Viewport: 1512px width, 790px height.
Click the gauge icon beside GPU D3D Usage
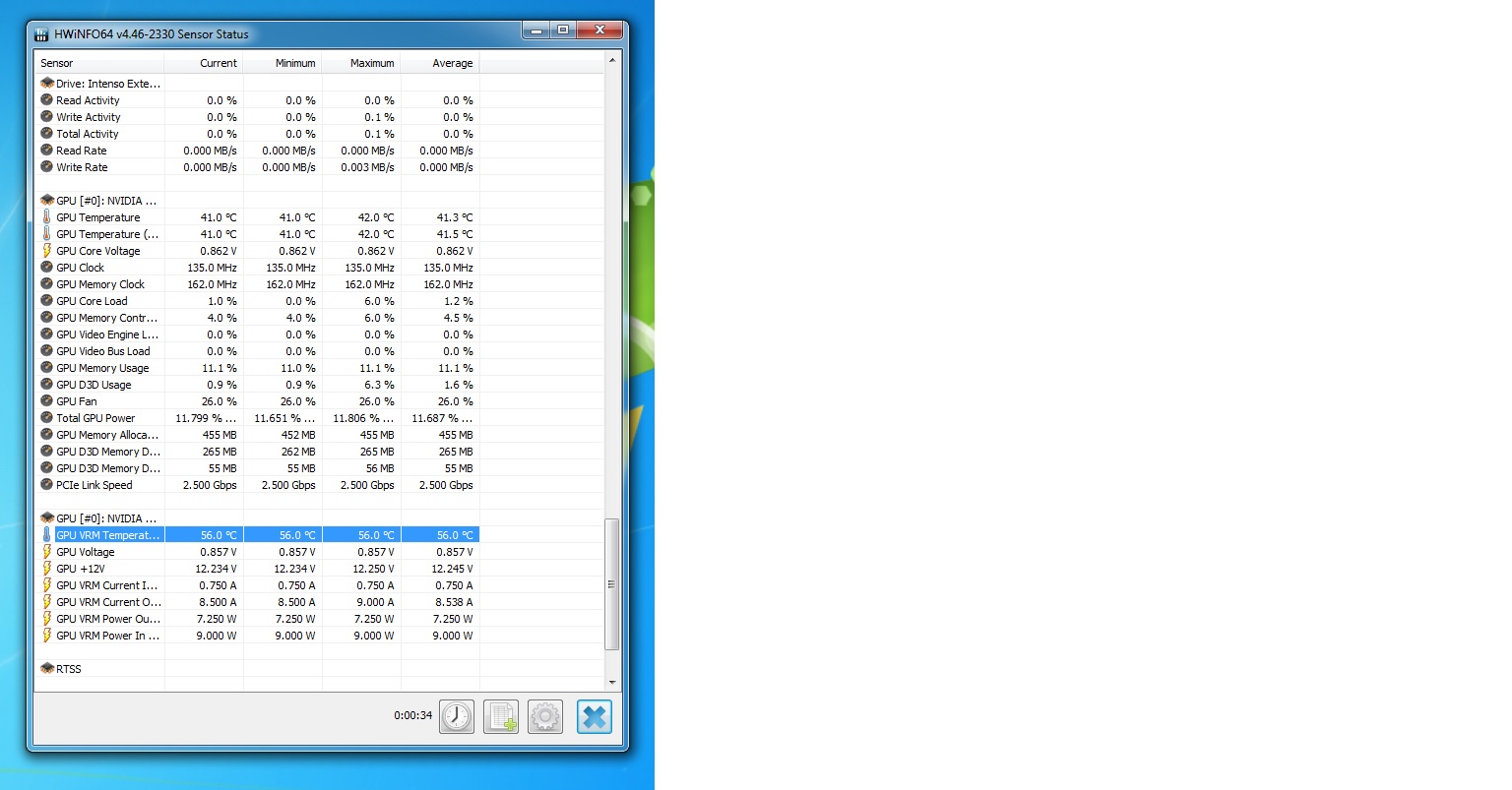[x=46, y=385]
